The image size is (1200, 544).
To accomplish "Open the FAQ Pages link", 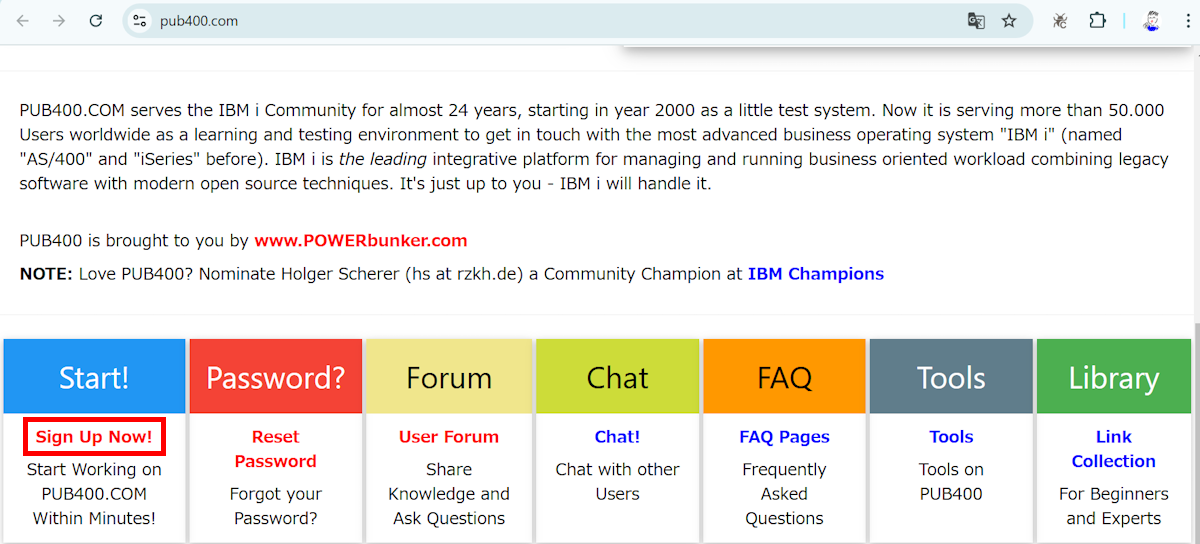I will point(784,437).
